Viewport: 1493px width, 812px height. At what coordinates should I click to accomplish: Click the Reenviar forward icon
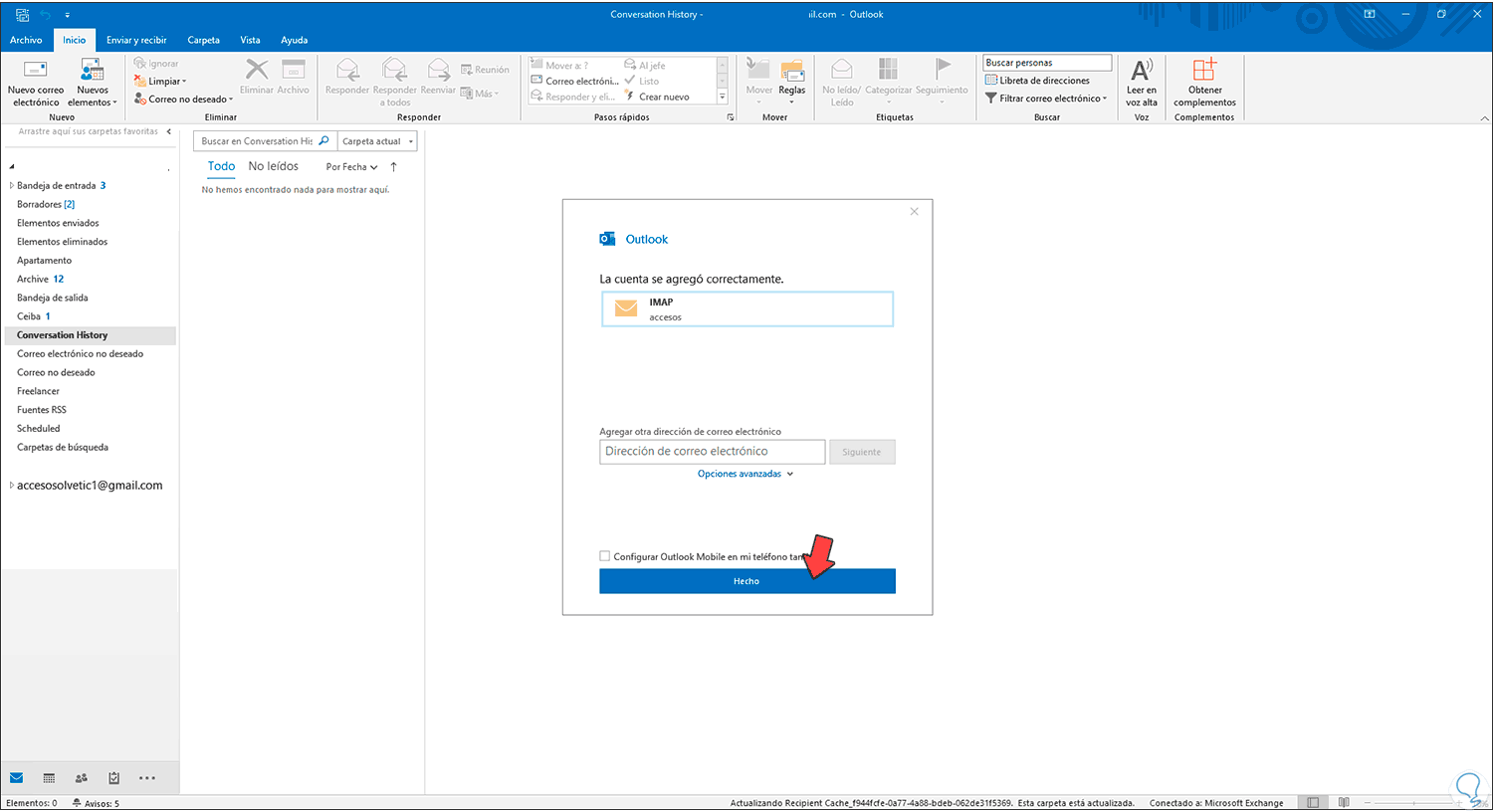tap(438, 77)
